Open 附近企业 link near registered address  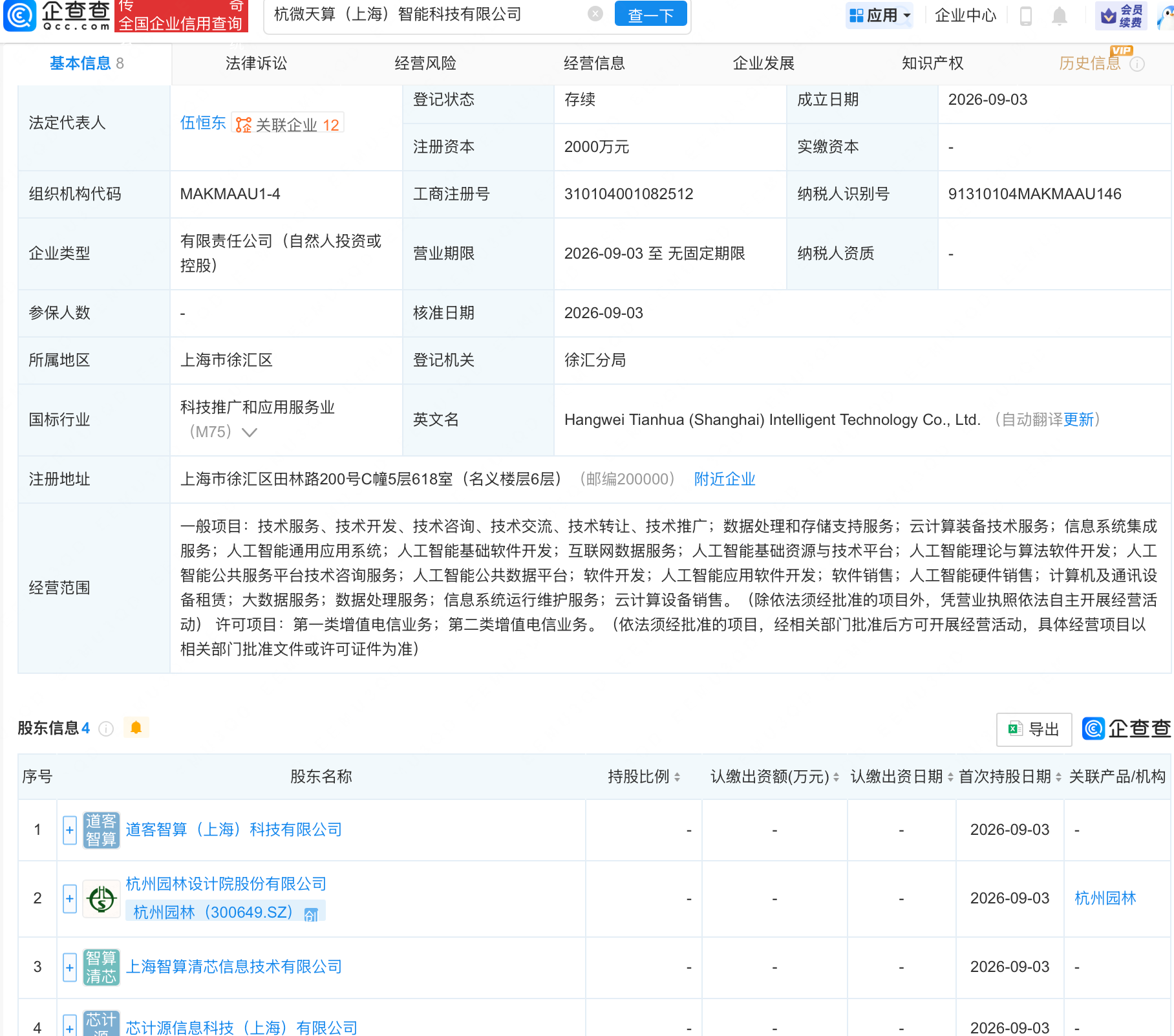pyautogui.click(x=725, y=479)
